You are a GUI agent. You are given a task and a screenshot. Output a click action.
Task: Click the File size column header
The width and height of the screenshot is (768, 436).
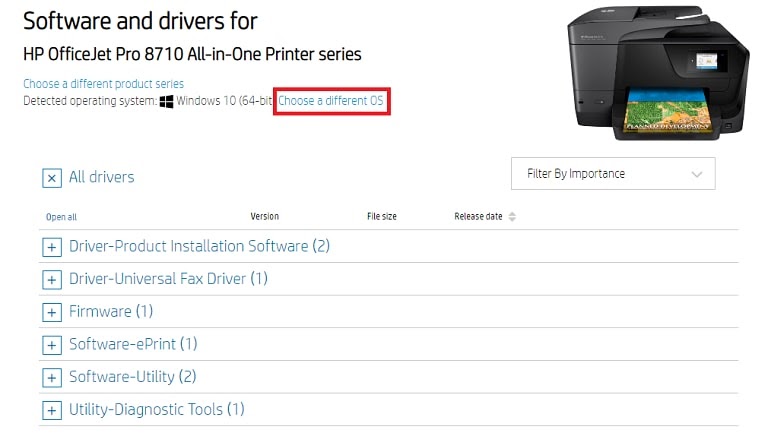382,216
